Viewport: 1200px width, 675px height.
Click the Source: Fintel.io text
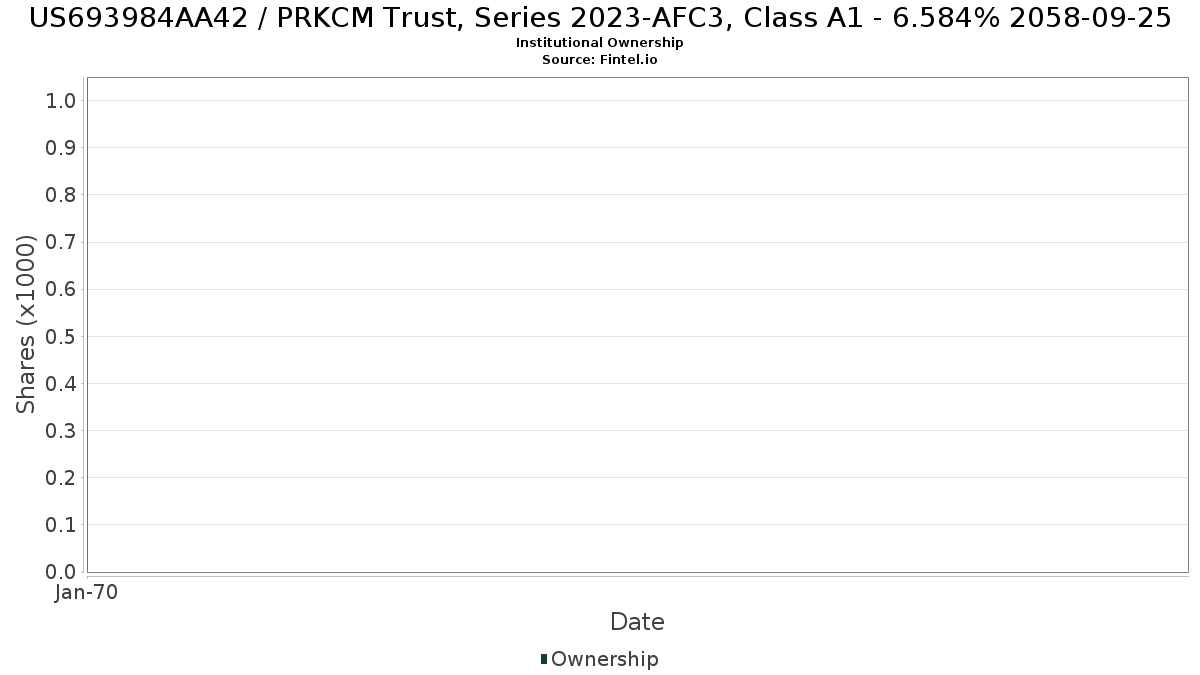point(600,60)
